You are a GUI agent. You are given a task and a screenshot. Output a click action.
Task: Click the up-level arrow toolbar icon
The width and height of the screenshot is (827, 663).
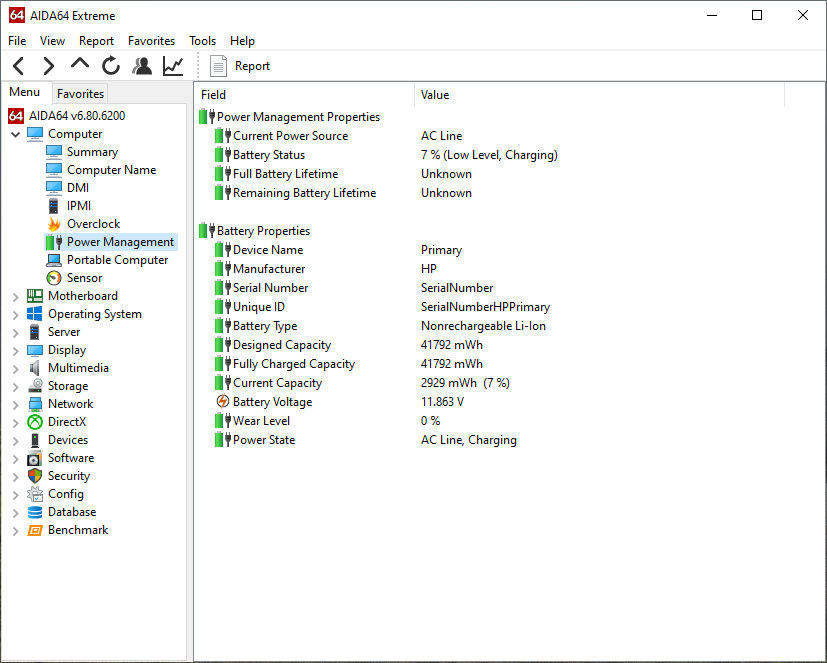coord(80,65)
